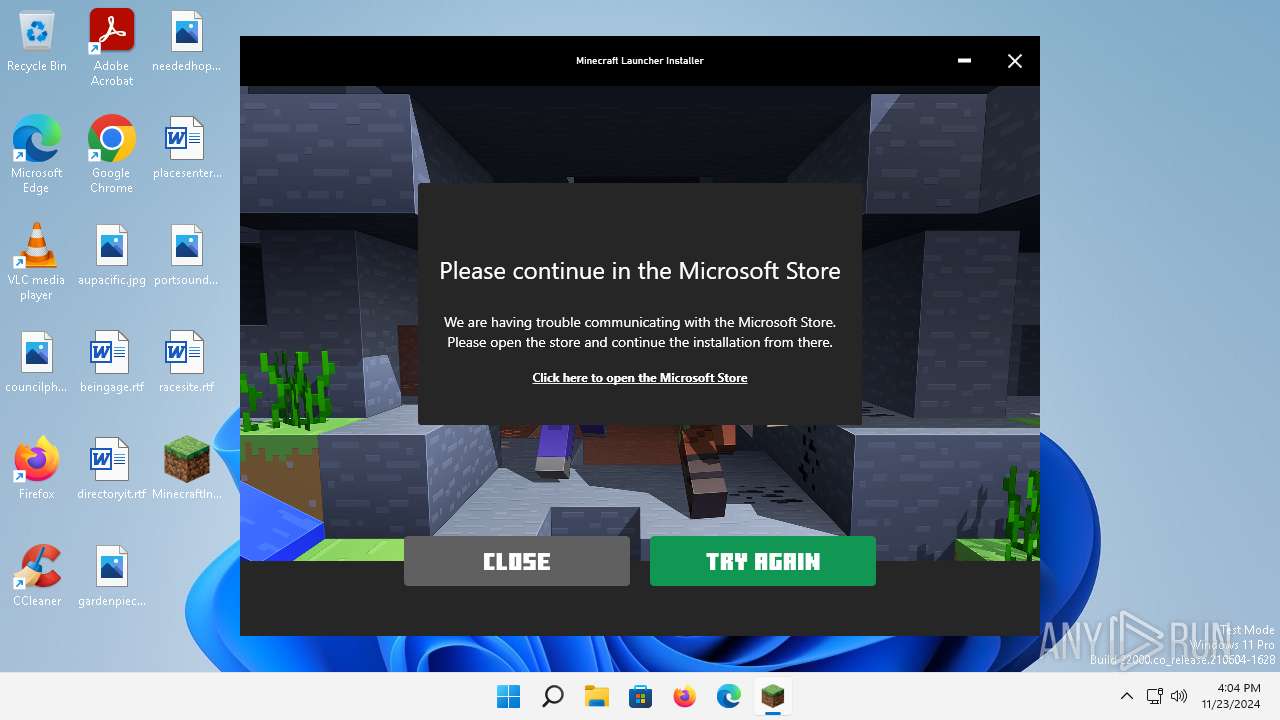This screenshot has height=720, width=1280.
Task: Select the placesenter... Word document icon
Action: pos(186,148)
